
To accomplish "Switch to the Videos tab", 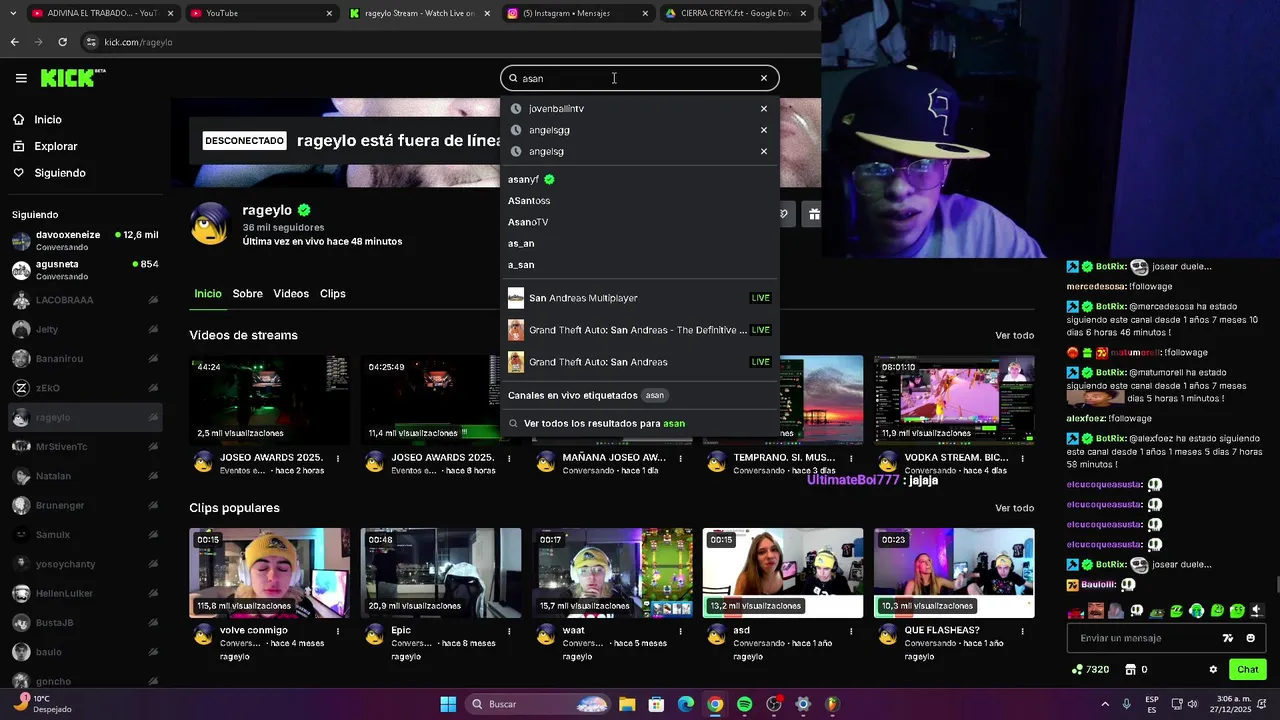I will [x=291, y=293].
